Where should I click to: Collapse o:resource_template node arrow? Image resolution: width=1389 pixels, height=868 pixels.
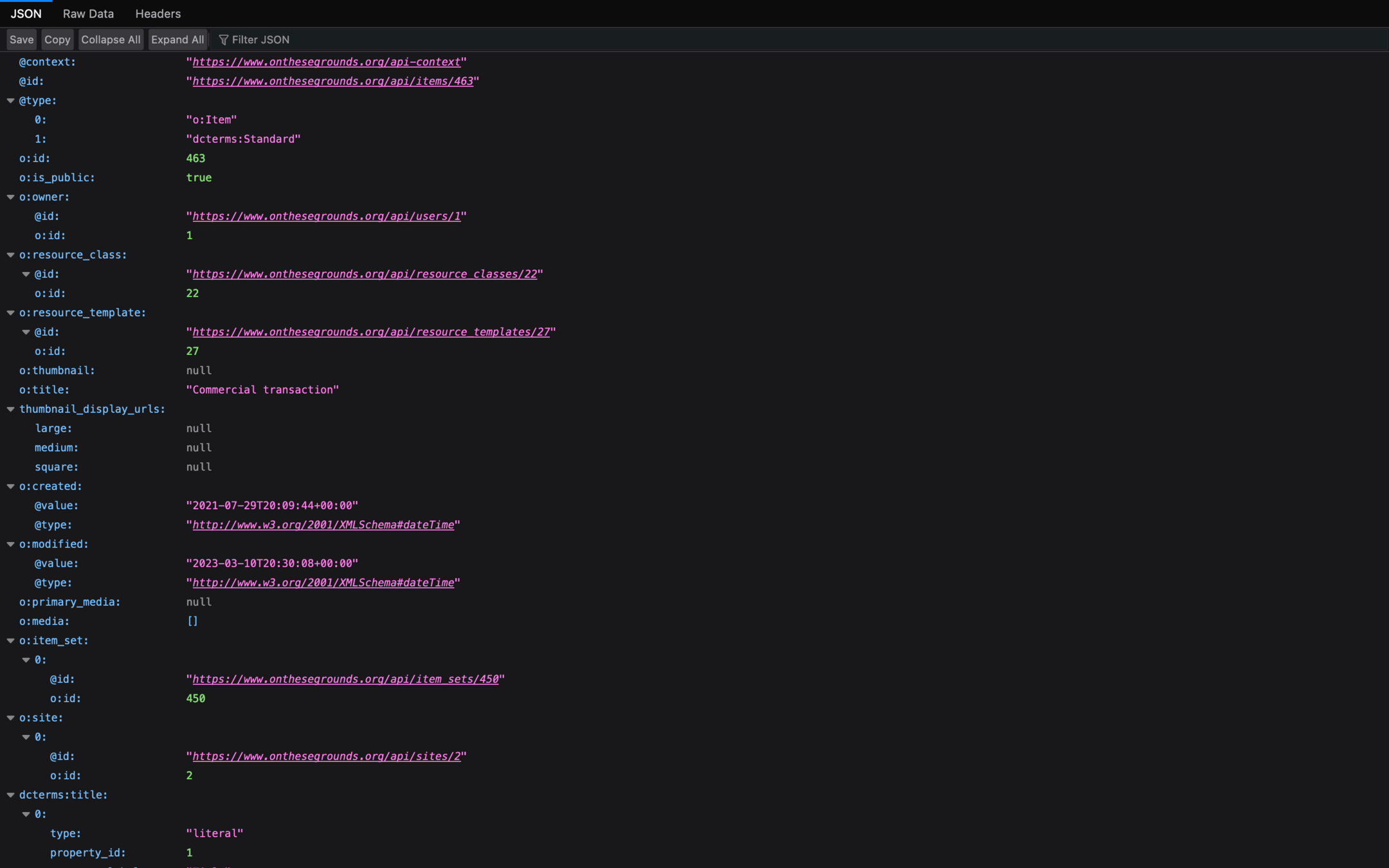[11, 312]
